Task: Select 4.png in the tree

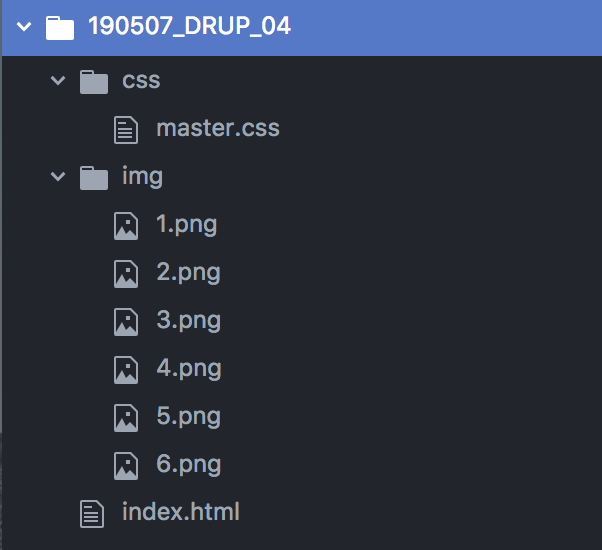Action: [x=189, y=369]
